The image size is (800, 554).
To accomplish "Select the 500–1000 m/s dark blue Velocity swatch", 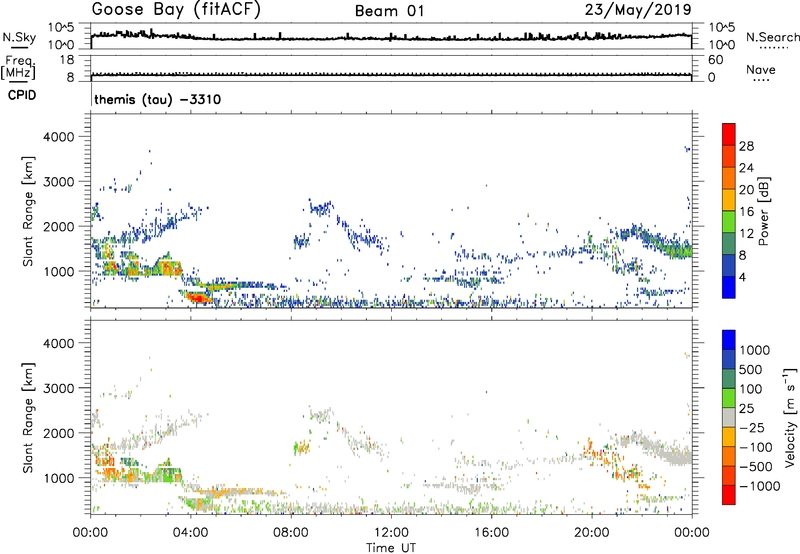I will (x=729, y=360).
